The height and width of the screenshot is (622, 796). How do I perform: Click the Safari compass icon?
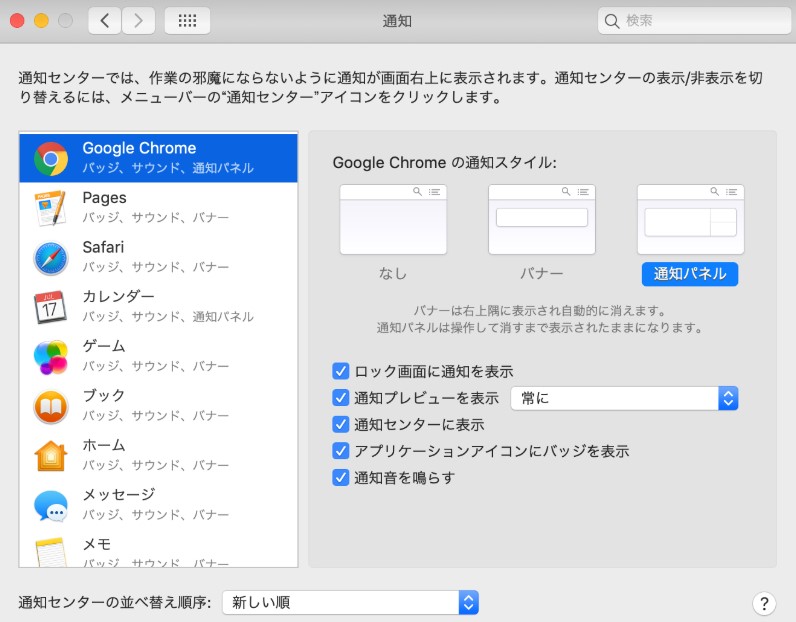51,258
